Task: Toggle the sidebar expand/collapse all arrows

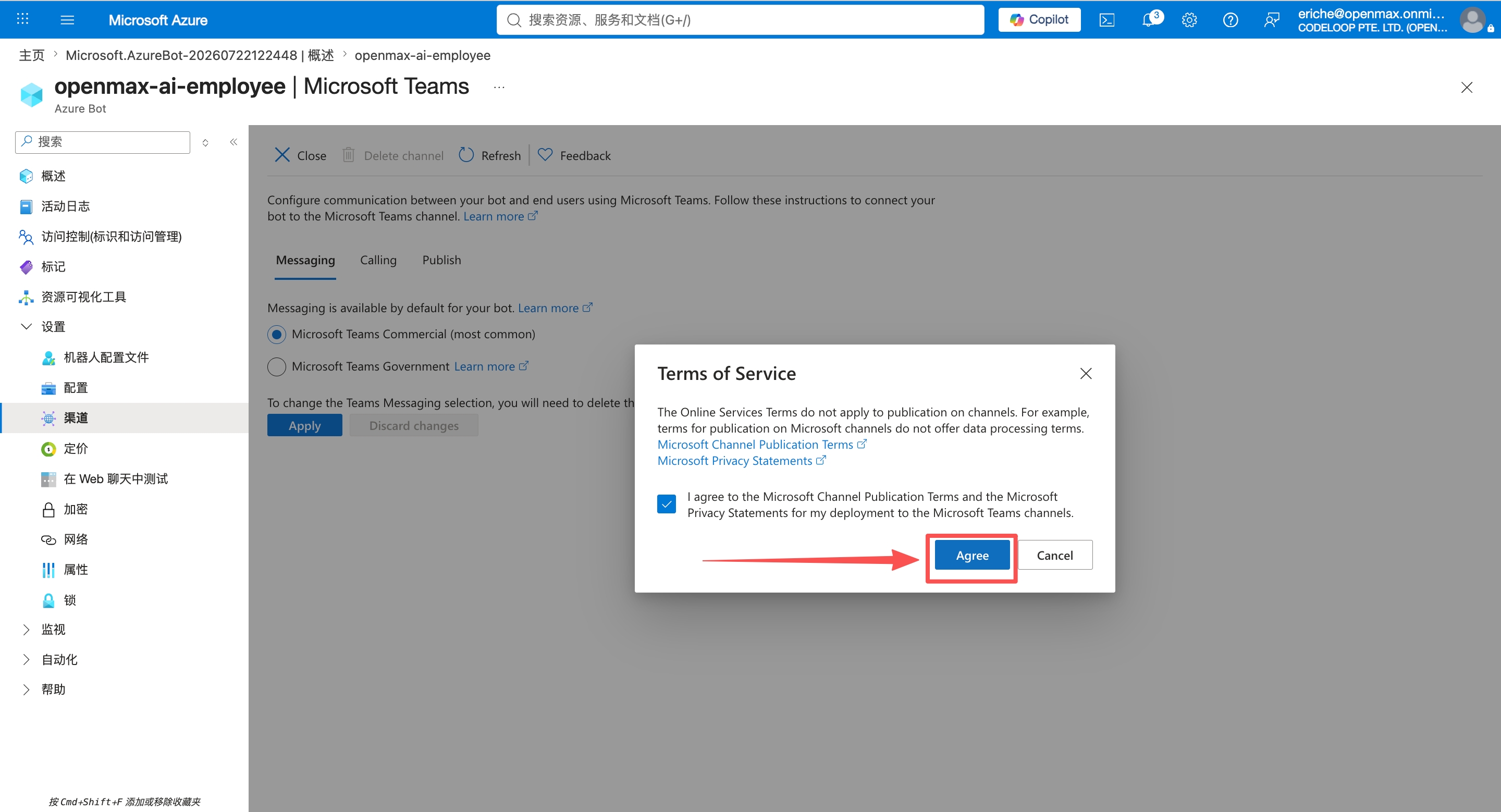Action: (x=205, y=143)
